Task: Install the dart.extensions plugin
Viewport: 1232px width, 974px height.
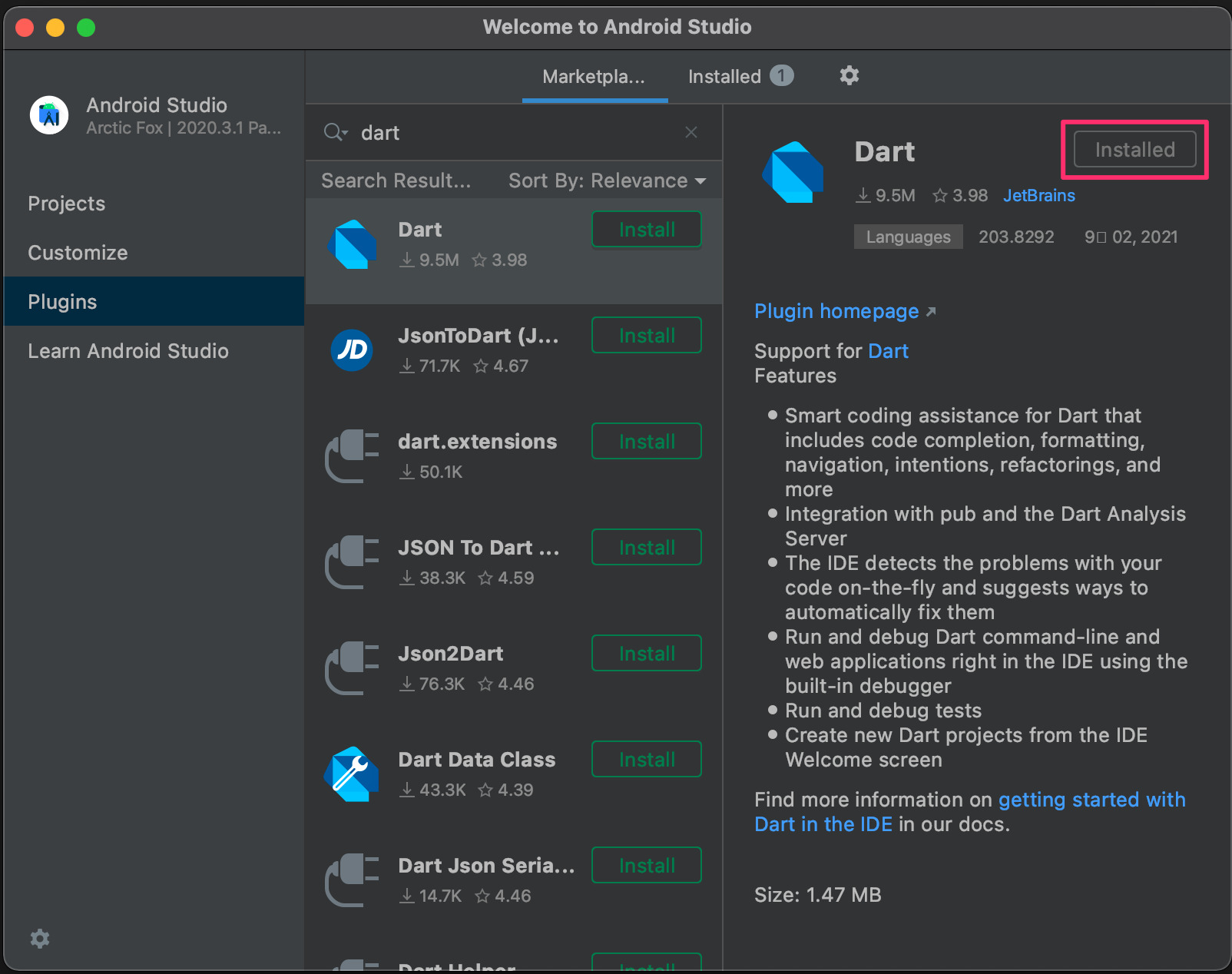Action: (x=647, y=442)
